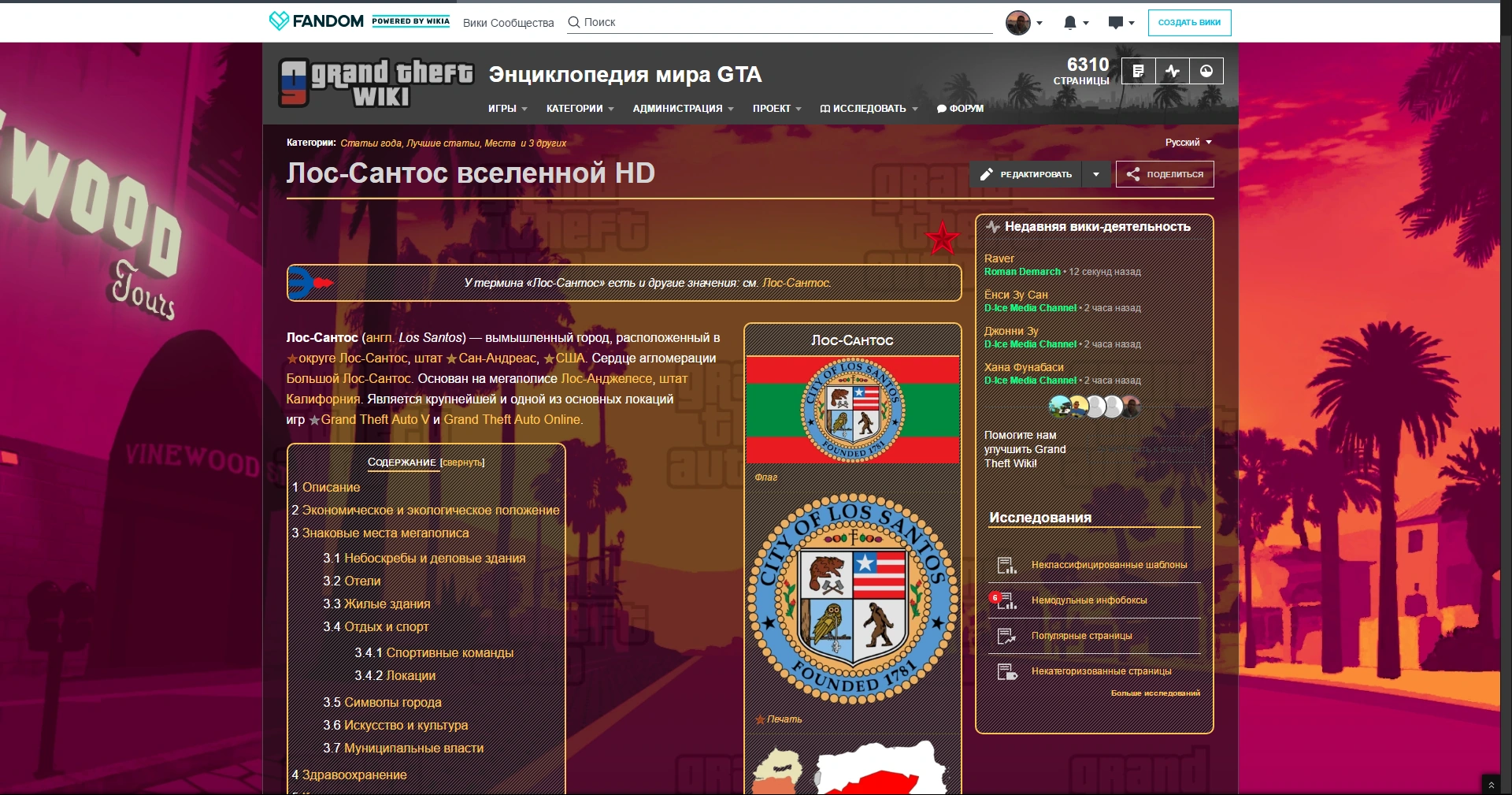Click the Больше исследований link

pos(1155,693)
